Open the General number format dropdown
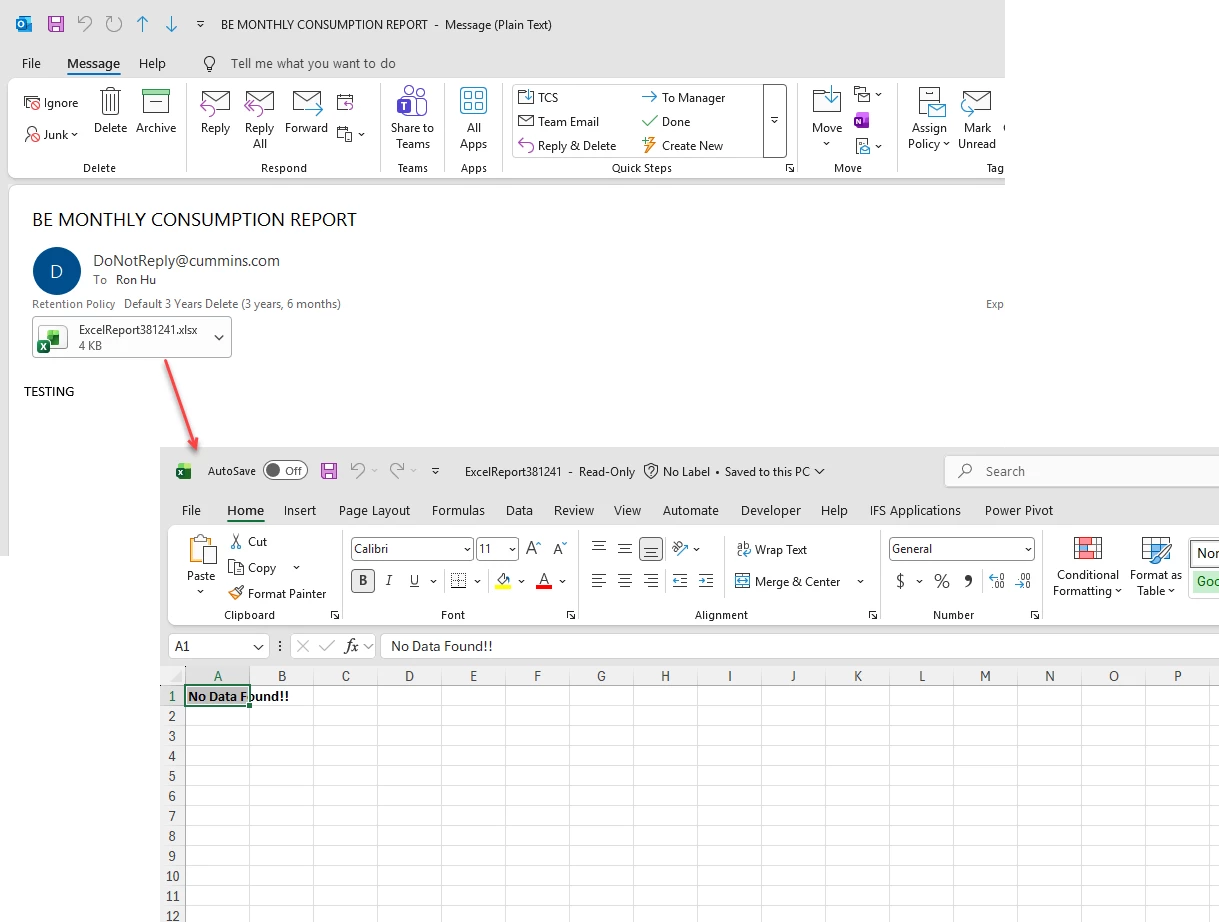 pyautogui.click(x=1028, y=549)
